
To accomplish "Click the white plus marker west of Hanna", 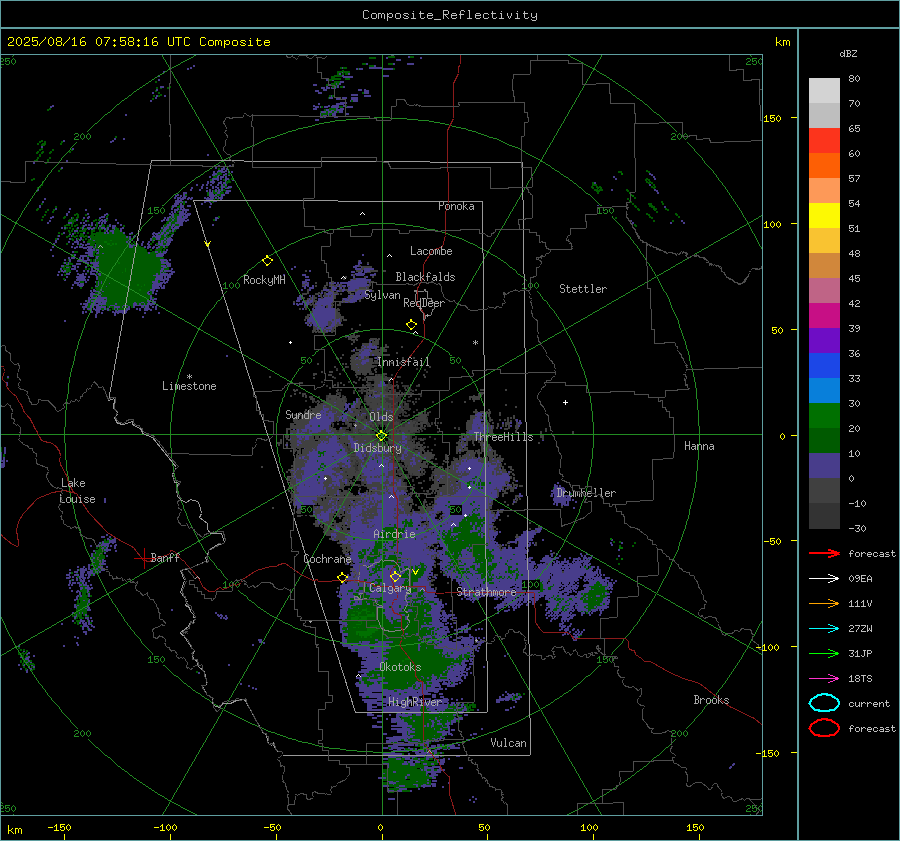I will click(565, 402).
